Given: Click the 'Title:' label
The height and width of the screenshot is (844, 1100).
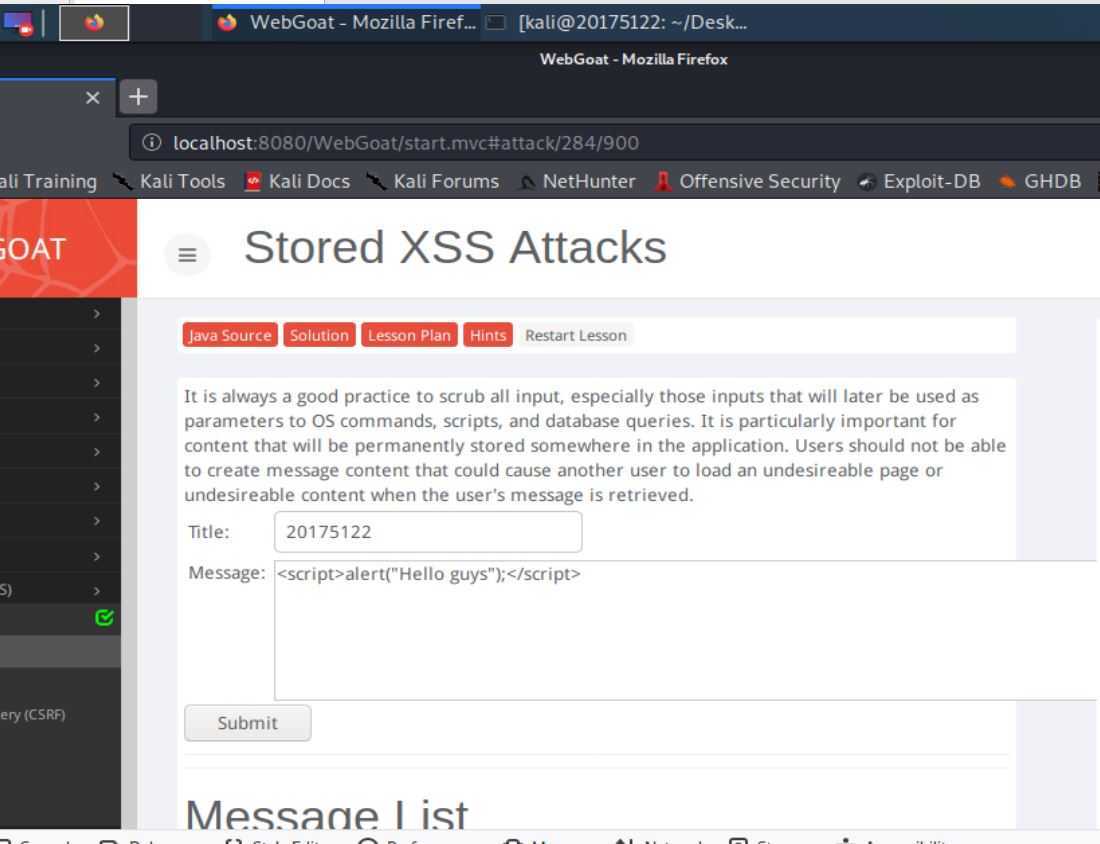Looking at the screenshot, I should point(208,532).
